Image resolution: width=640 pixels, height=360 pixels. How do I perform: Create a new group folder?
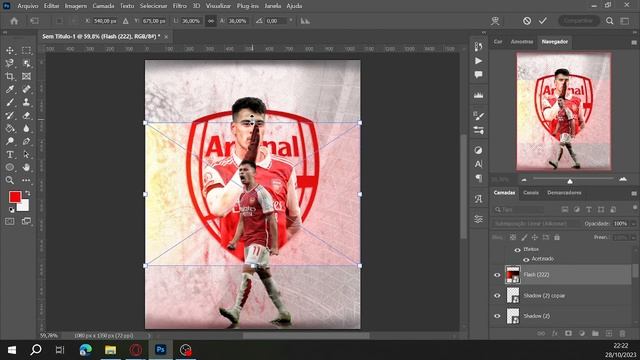coord(595,333)
